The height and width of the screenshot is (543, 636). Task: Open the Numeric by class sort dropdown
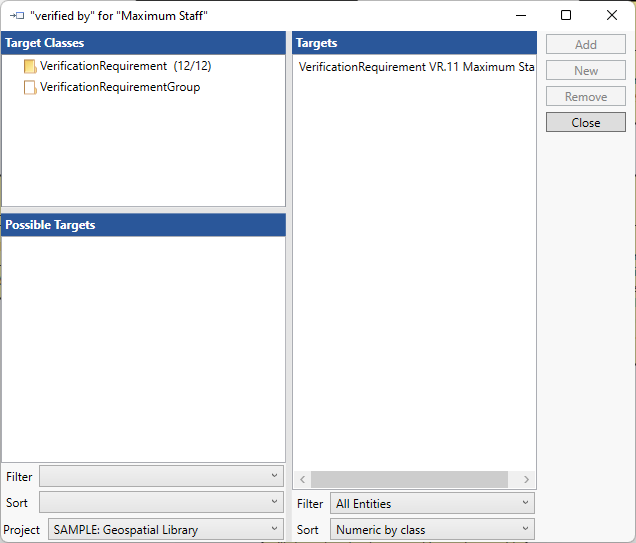click(x=432, y=529)
